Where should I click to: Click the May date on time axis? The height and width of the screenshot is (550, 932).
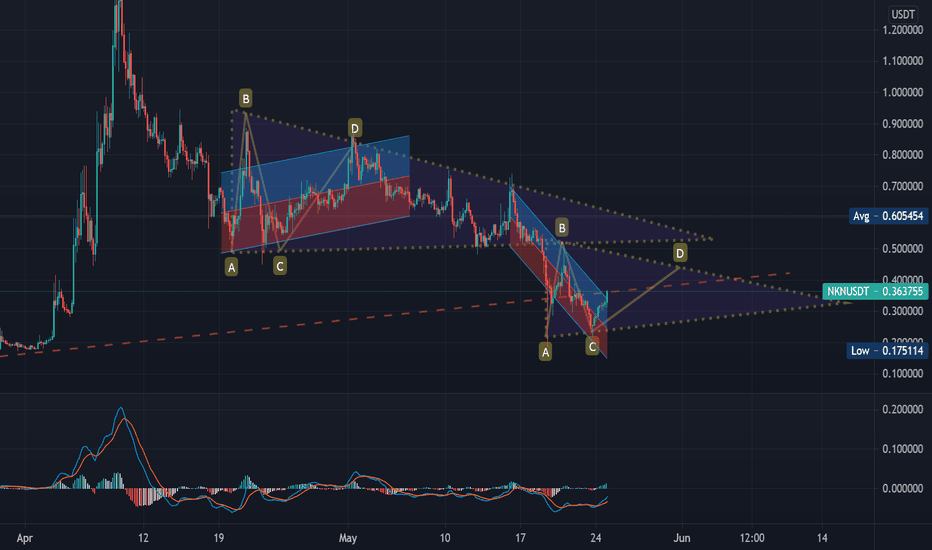(348, 538)
